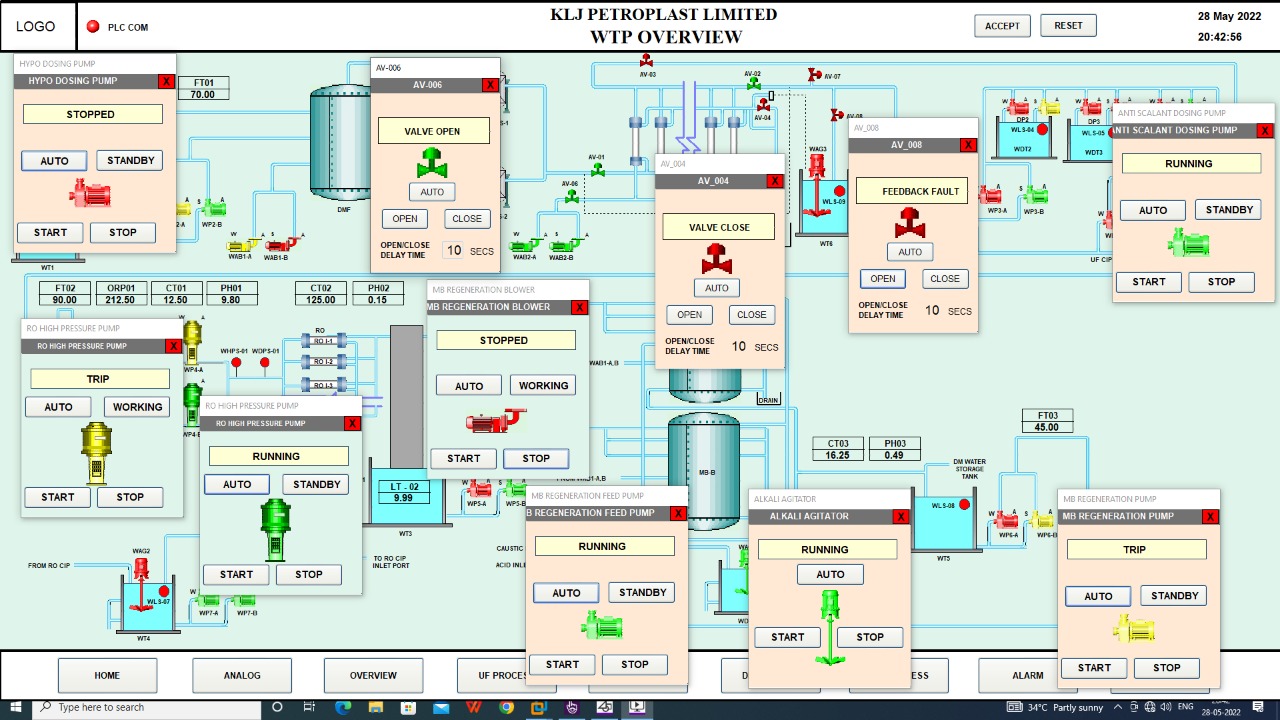The width and height of the screenshot is (1280, 720).
Task: Edit AV_004 open/close delay time value
Action: click(x=739, y=347)
